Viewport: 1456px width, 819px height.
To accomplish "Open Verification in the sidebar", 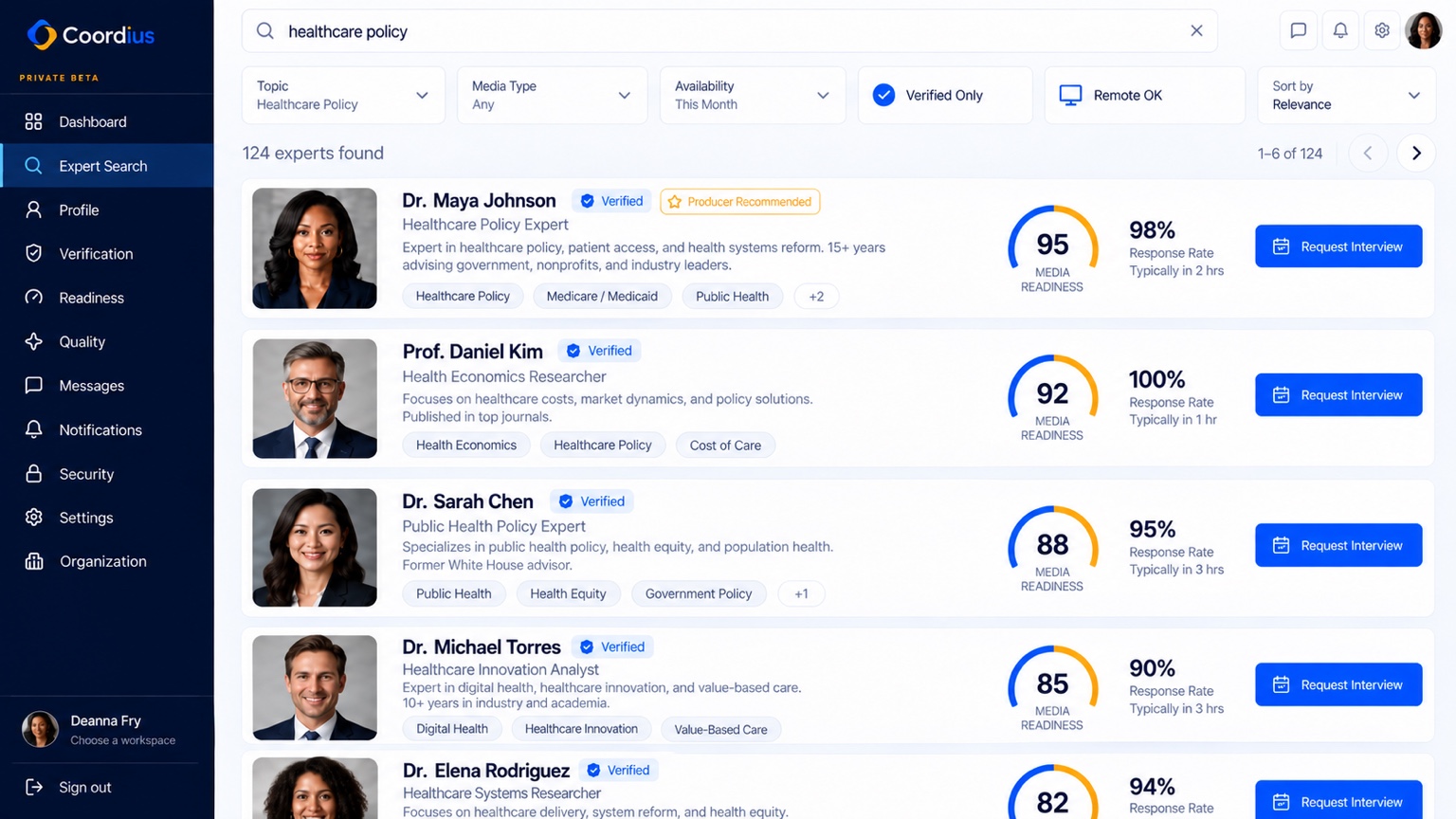I will tap(106, 253).
